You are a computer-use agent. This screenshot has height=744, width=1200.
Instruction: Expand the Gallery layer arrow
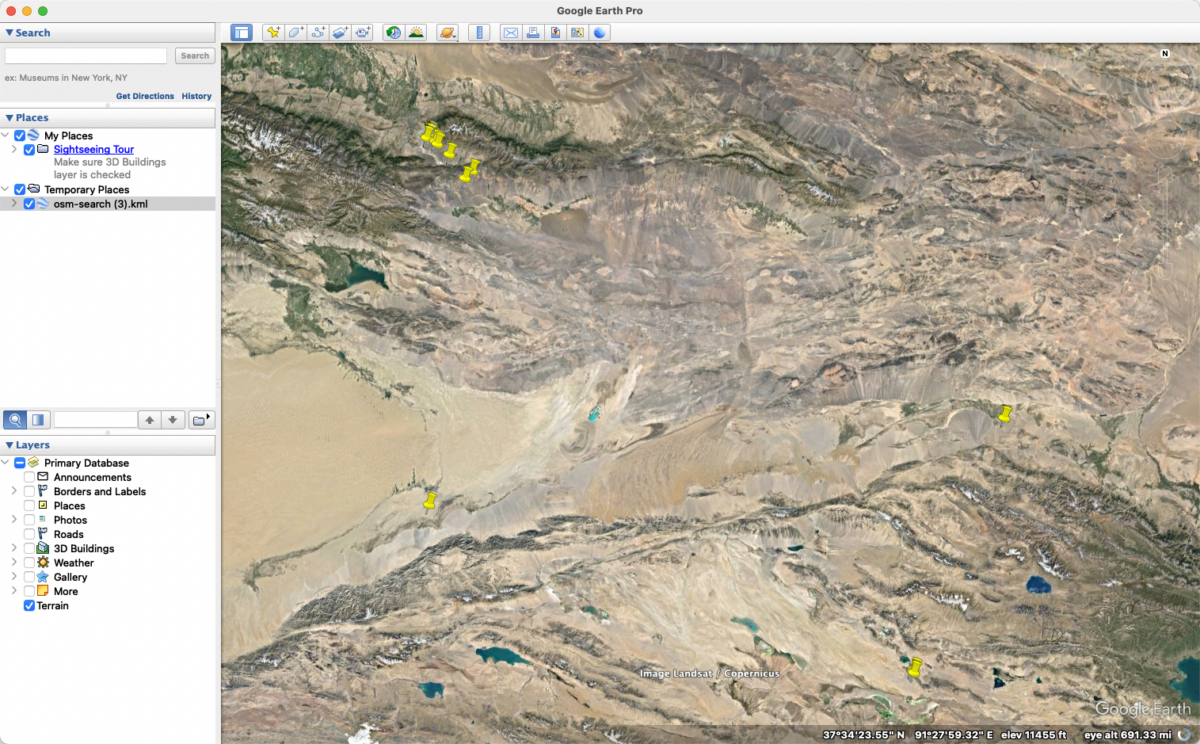coord(14,577)
